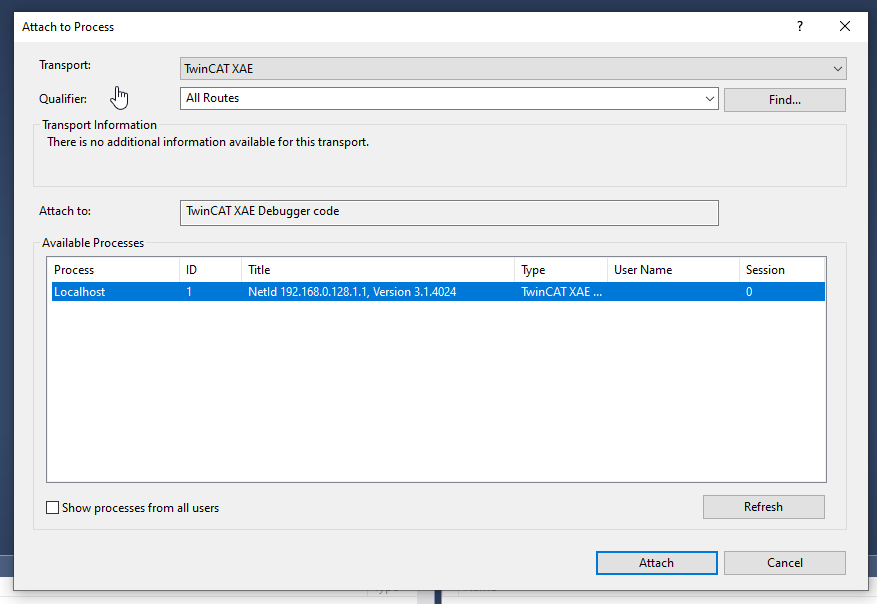Screen dimensions: 877x604
Task: Click the Session column header
Action: click(781, 270)
